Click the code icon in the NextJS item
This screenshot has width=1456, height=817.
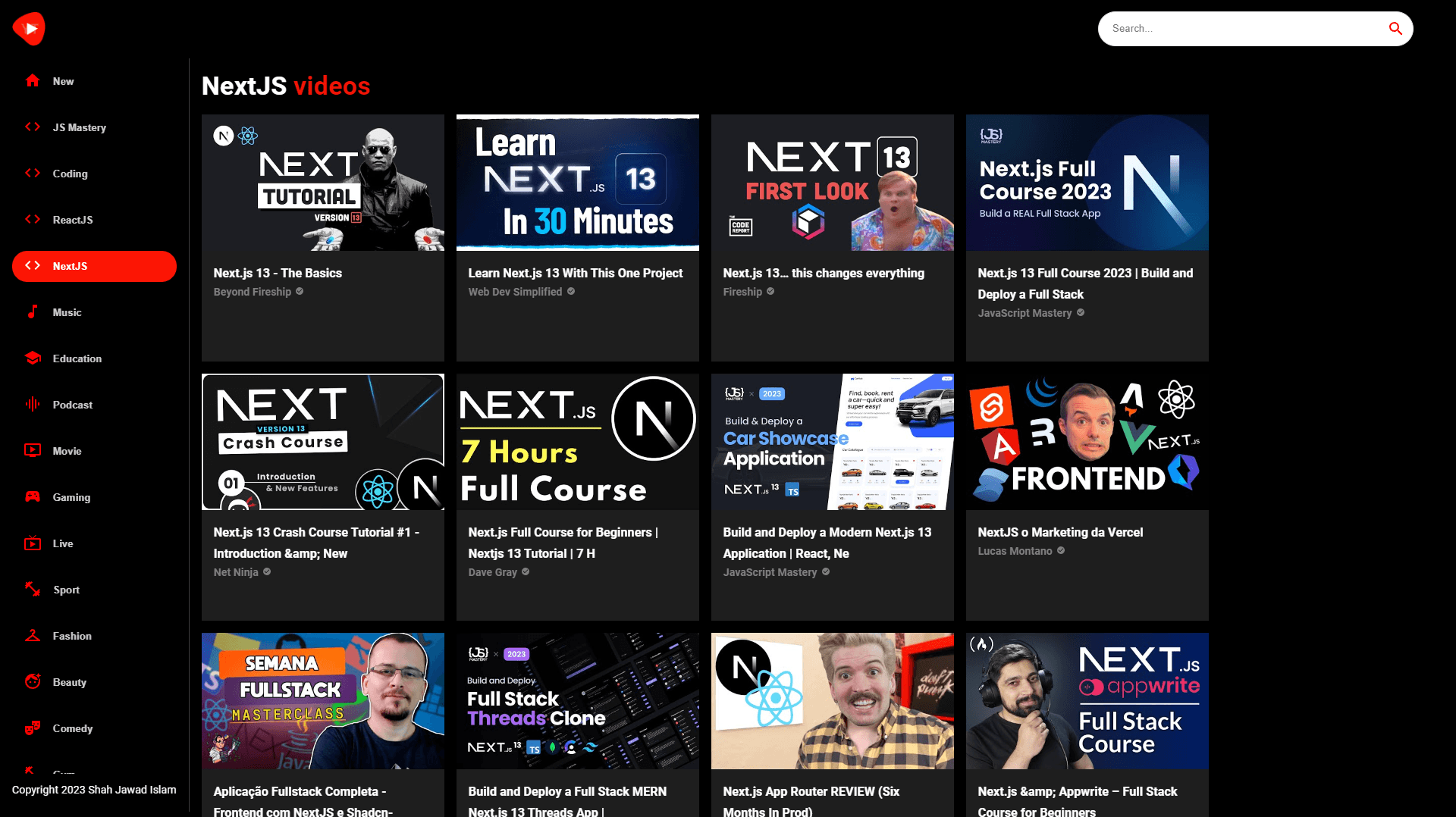(x=33, y=265)
